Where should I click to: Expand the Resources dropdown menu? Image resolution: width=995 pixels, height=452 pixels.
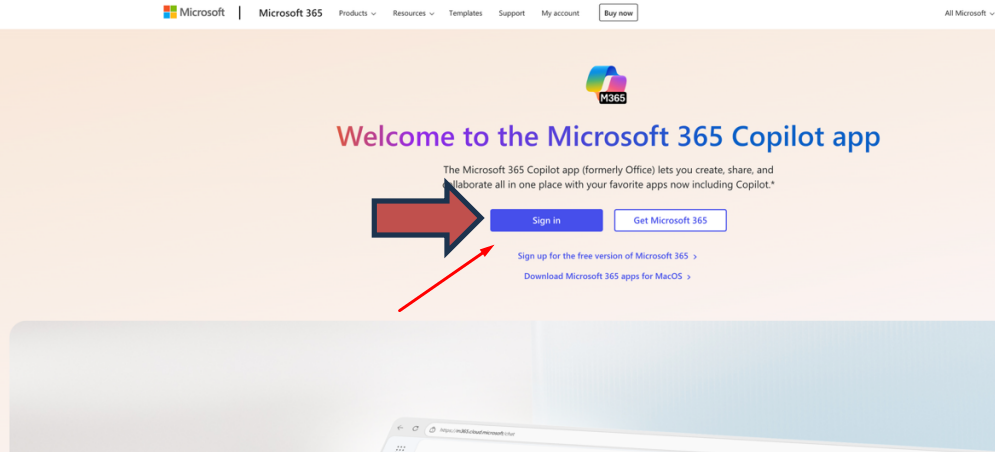tap(413, 13)
